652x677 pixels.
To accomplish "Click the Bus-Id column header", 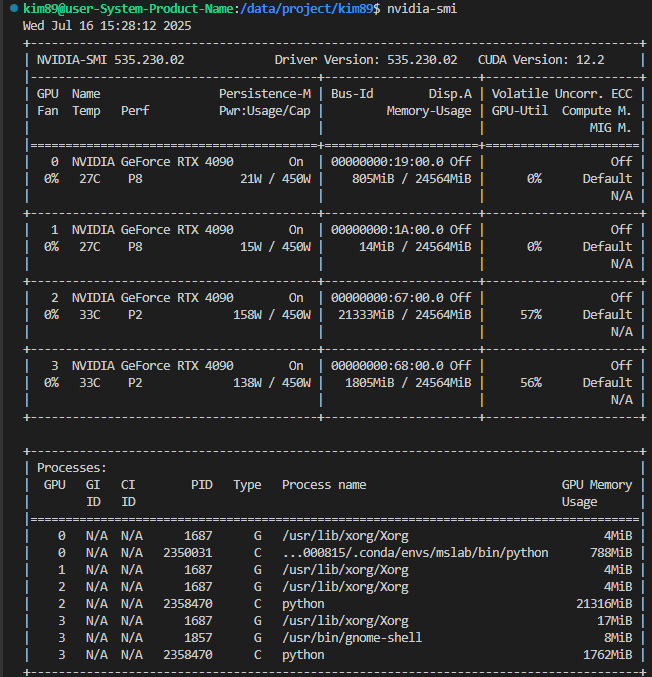I will 352,94.
